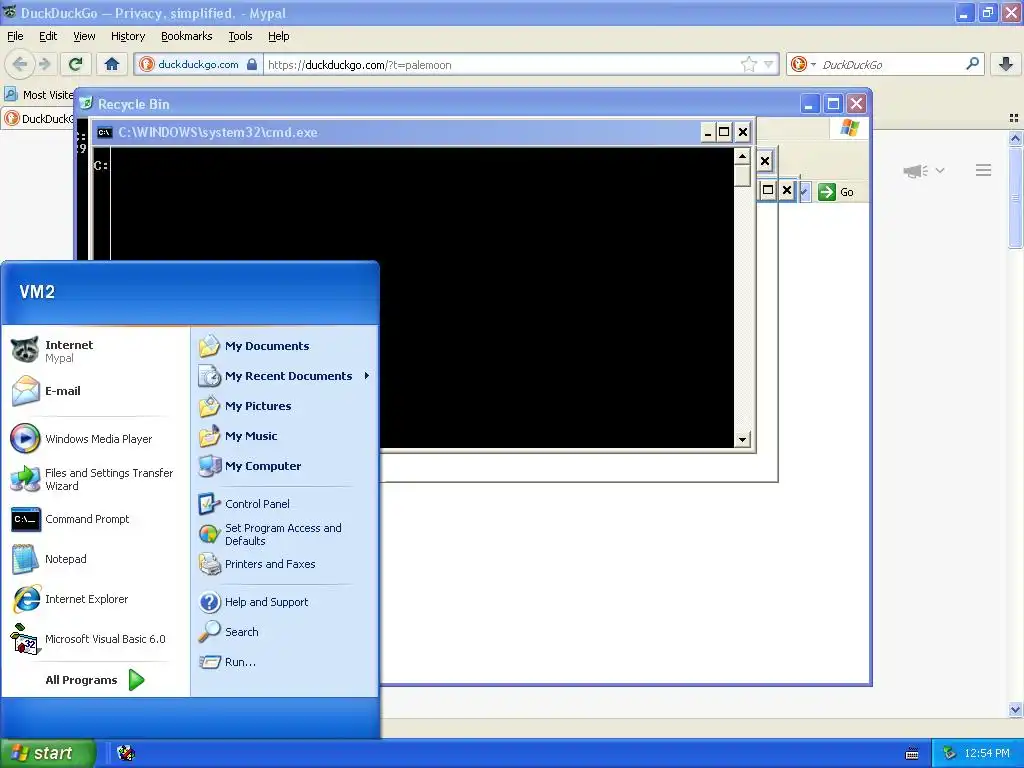Expand All Programs list
Viewport: 1024px width, 768px height.
95,680
